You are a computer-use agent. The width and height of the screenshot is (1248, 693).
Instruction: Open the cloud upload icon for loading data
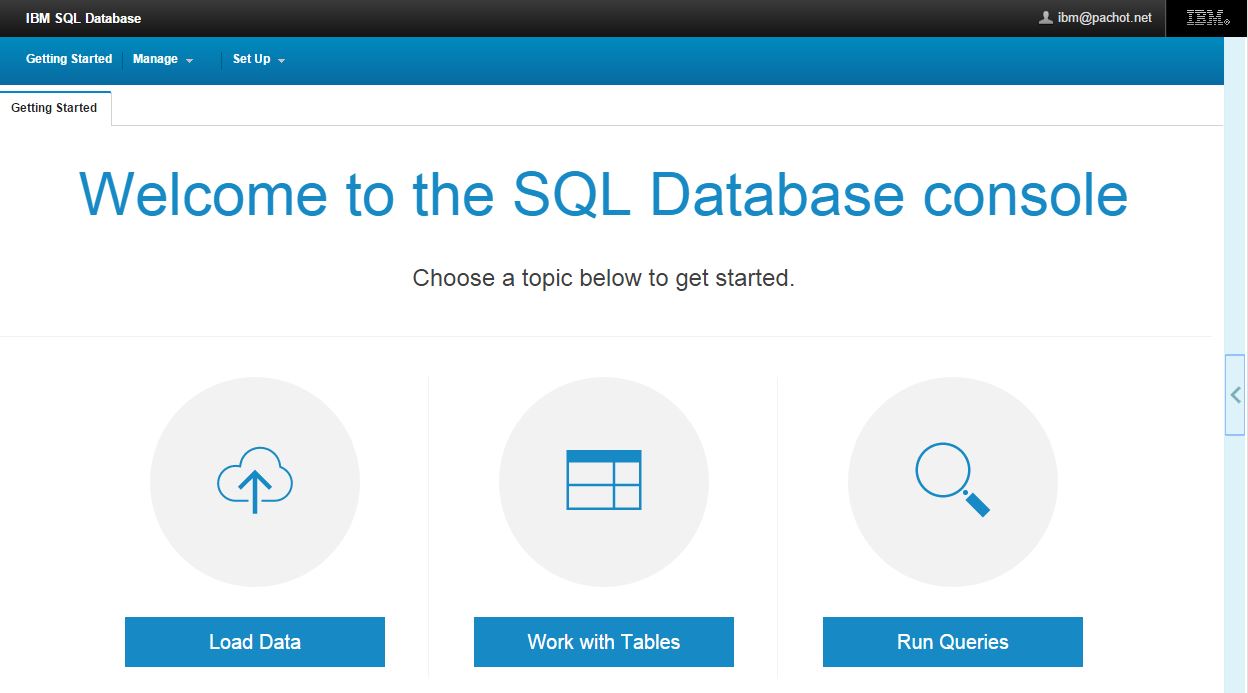255,481
